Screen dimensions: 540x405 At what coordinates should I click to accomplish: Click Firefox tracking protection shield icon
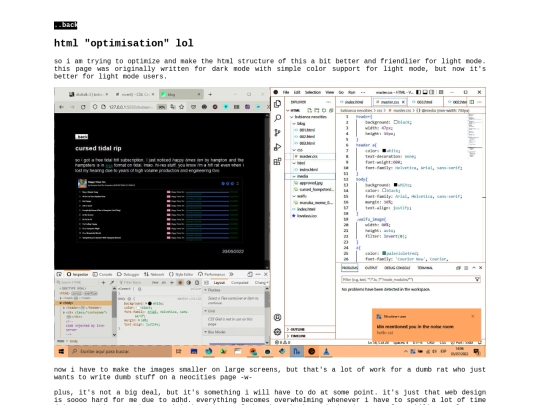(95, 107)
